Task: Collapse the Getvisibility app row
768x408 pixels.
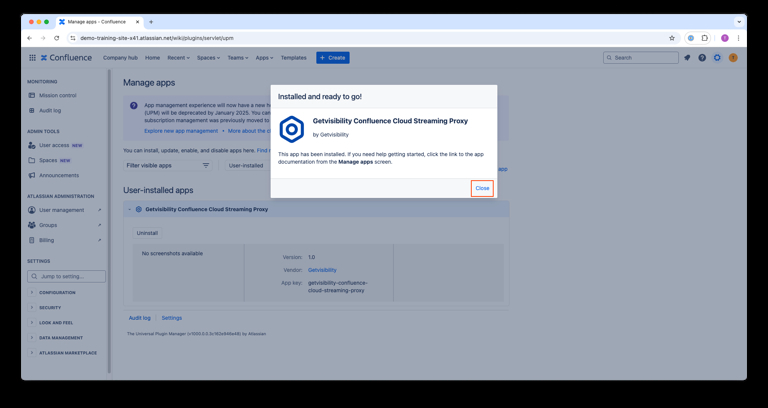Action: tap(129, 210)
